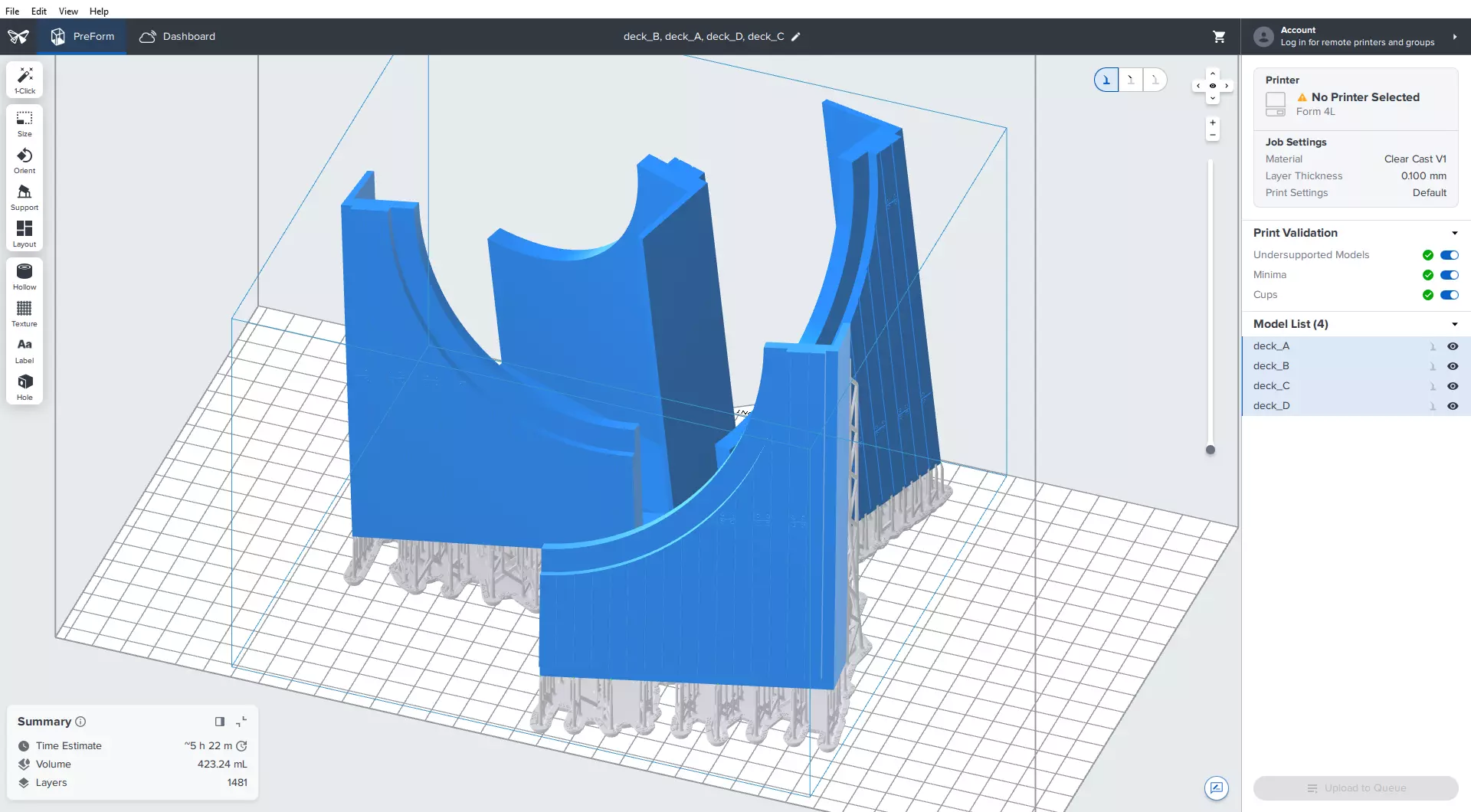Open the Summary info tooltip icon
This screenshot has height=812, width=1471.
(x=80, y=722)
